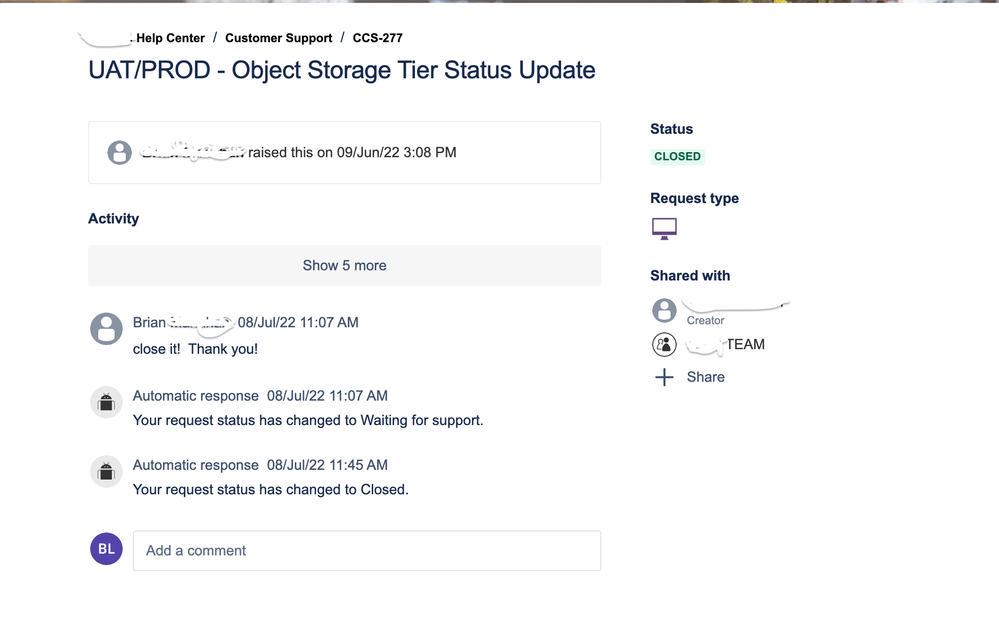
Task: Go to Customer Support breadcrumb
Action: click(278, 38)
